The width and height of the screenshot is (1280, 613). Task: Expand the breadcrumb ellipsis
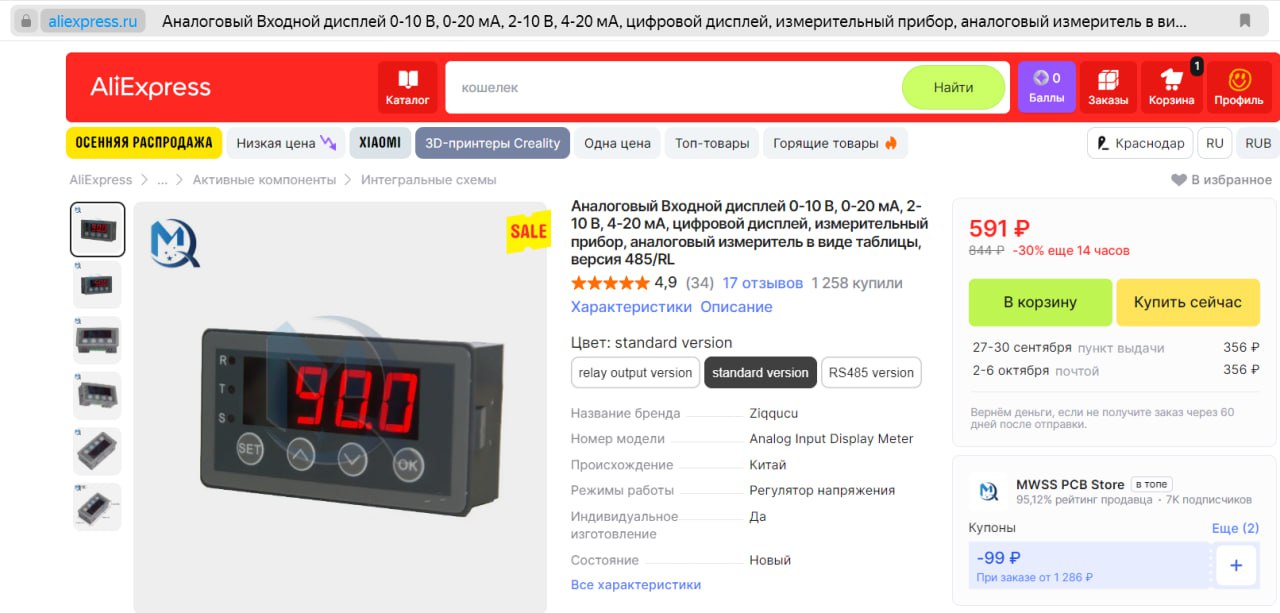[162, 180]
